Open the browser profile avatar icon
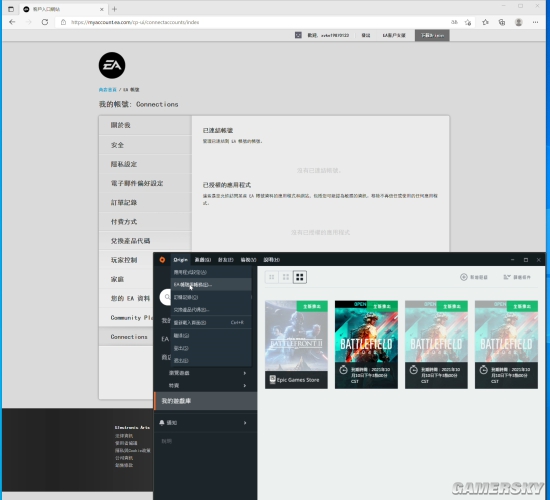The height and width of the screenshot is (500, 550). [518, 22]
